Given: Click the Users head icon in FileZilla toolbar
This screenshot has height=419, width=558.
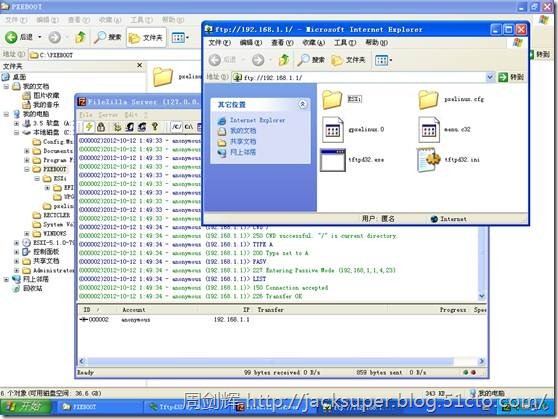Looking at the screenshot, I should (130, 126).
